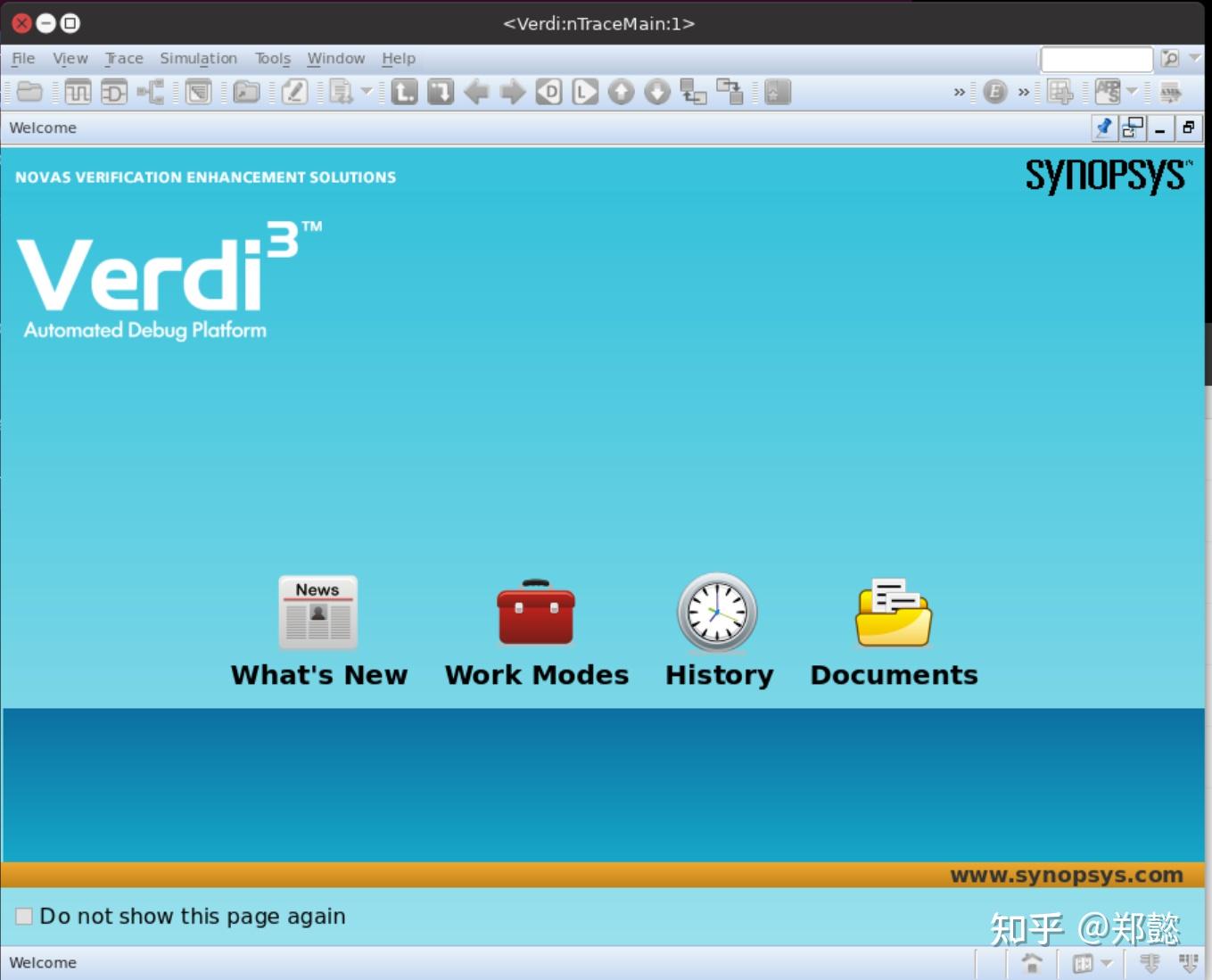
Task: Open the Help menu
Action: click(399, 59)
